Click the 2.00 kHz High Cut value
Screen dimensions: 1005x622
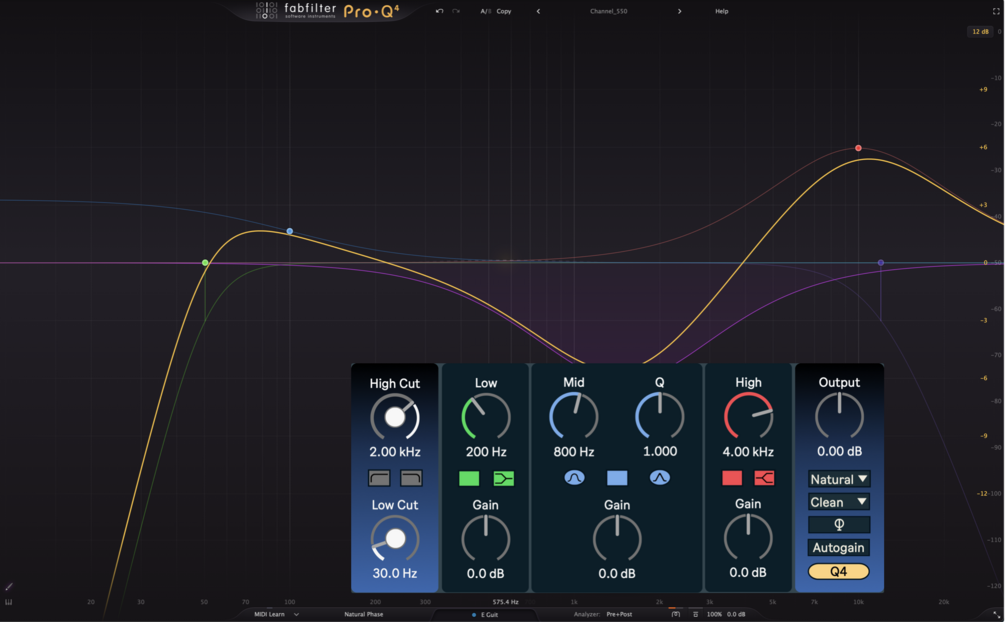click(395, 452)
